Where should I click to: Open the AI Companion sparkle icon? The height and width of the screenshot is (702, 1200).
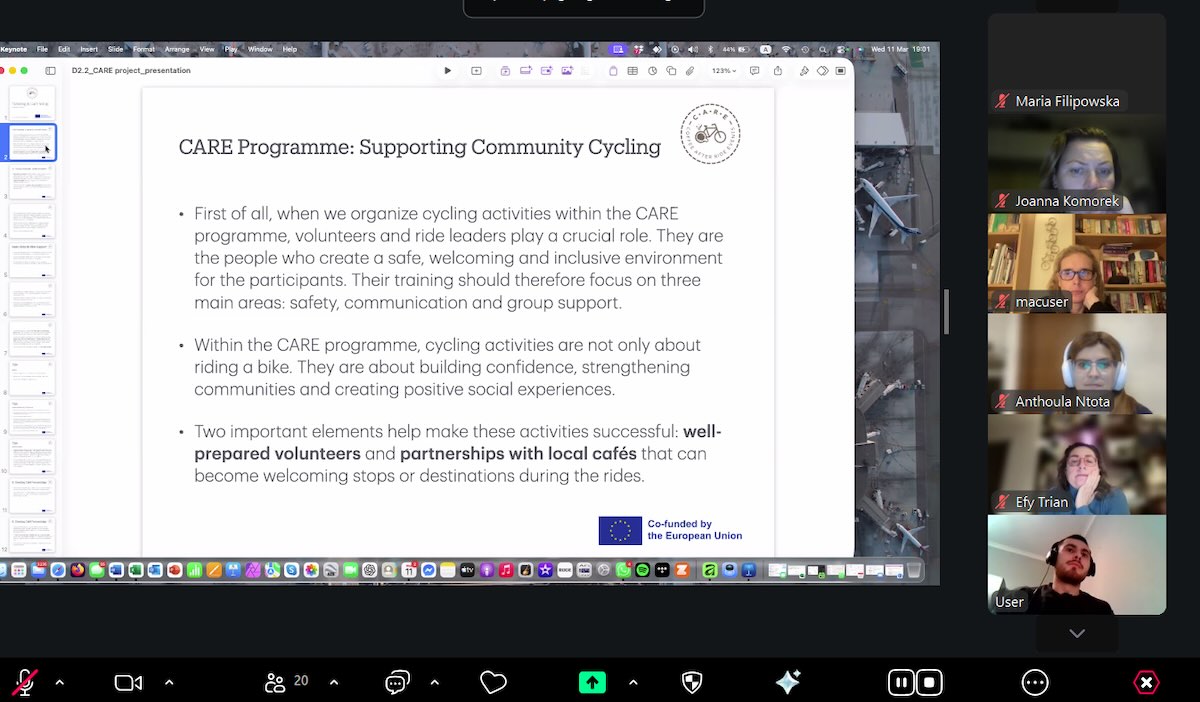click(788, 683)
